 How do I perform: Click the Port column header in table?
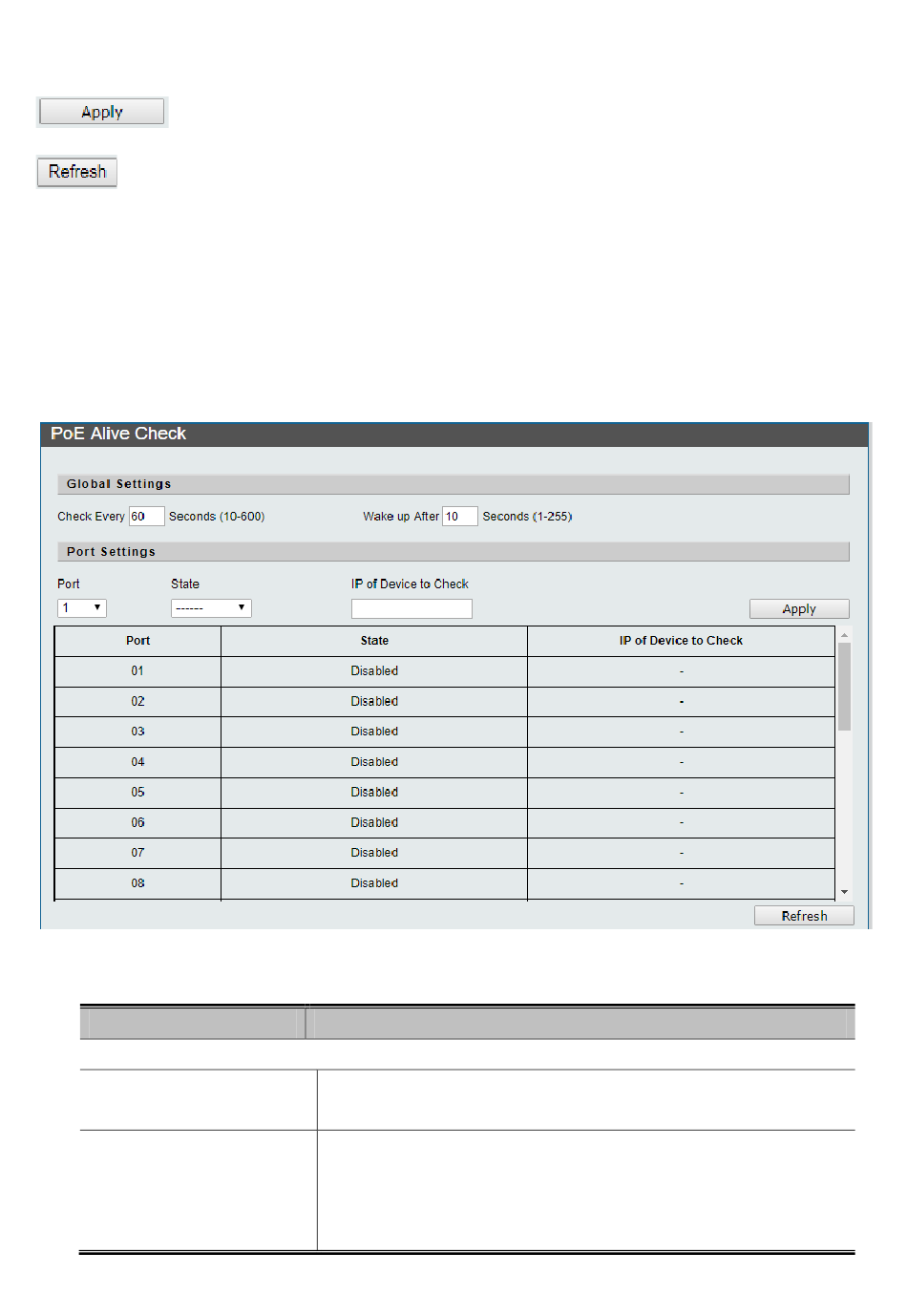(x=138, y=641)
